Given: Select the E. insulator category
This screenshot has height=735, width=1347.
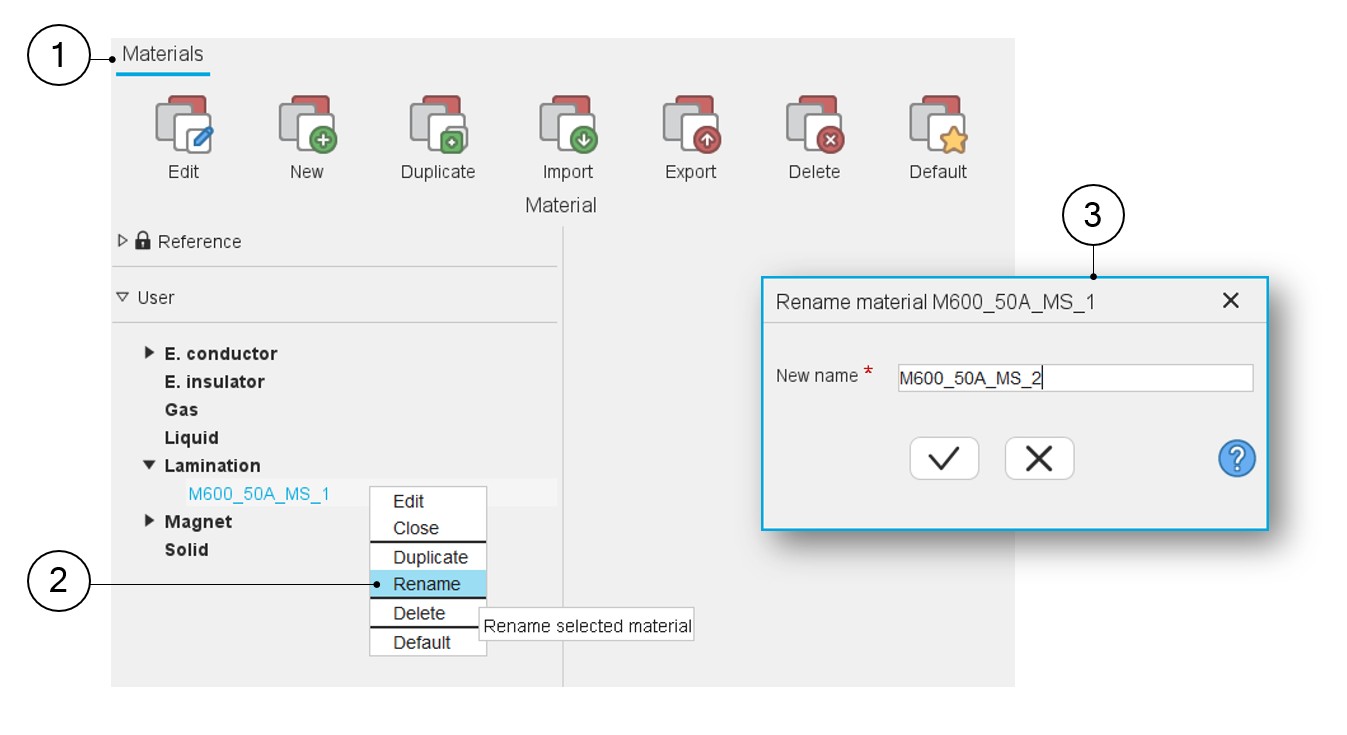Looking at the screenshot, I should [214, 382].
